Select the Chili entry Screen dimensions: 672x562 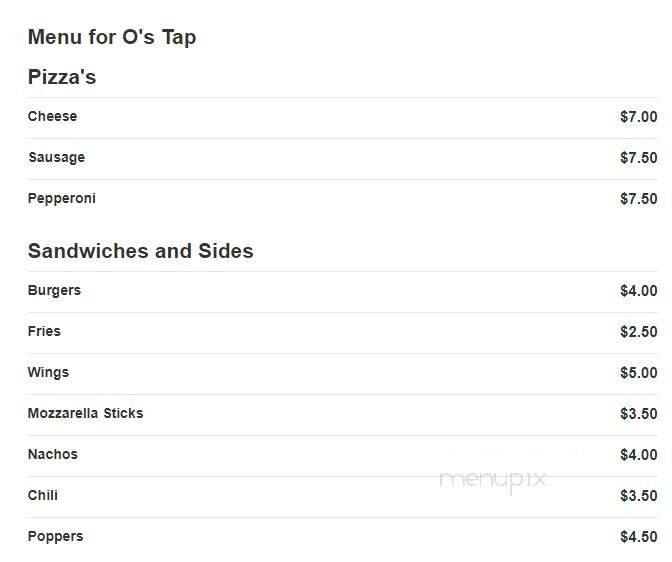[43, 495]
